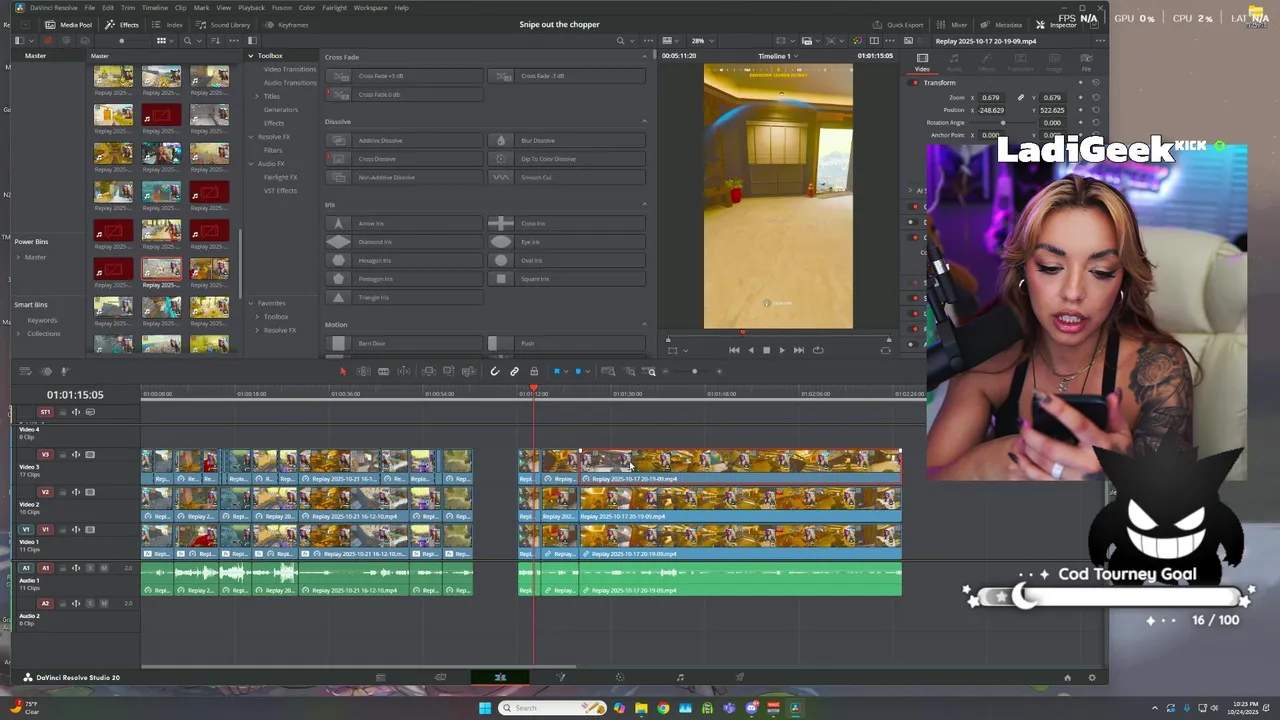Play the viewer forward

782,350
